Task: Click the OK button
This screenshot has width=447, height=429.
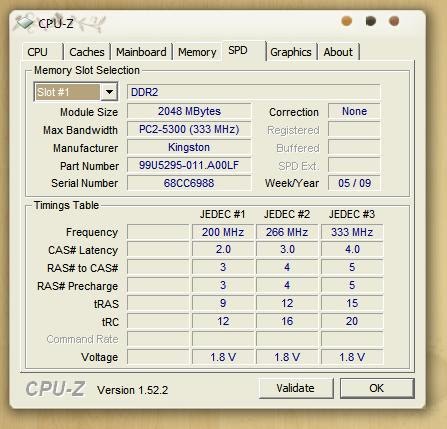Action: pyautogui.click(x=377, y=388)
